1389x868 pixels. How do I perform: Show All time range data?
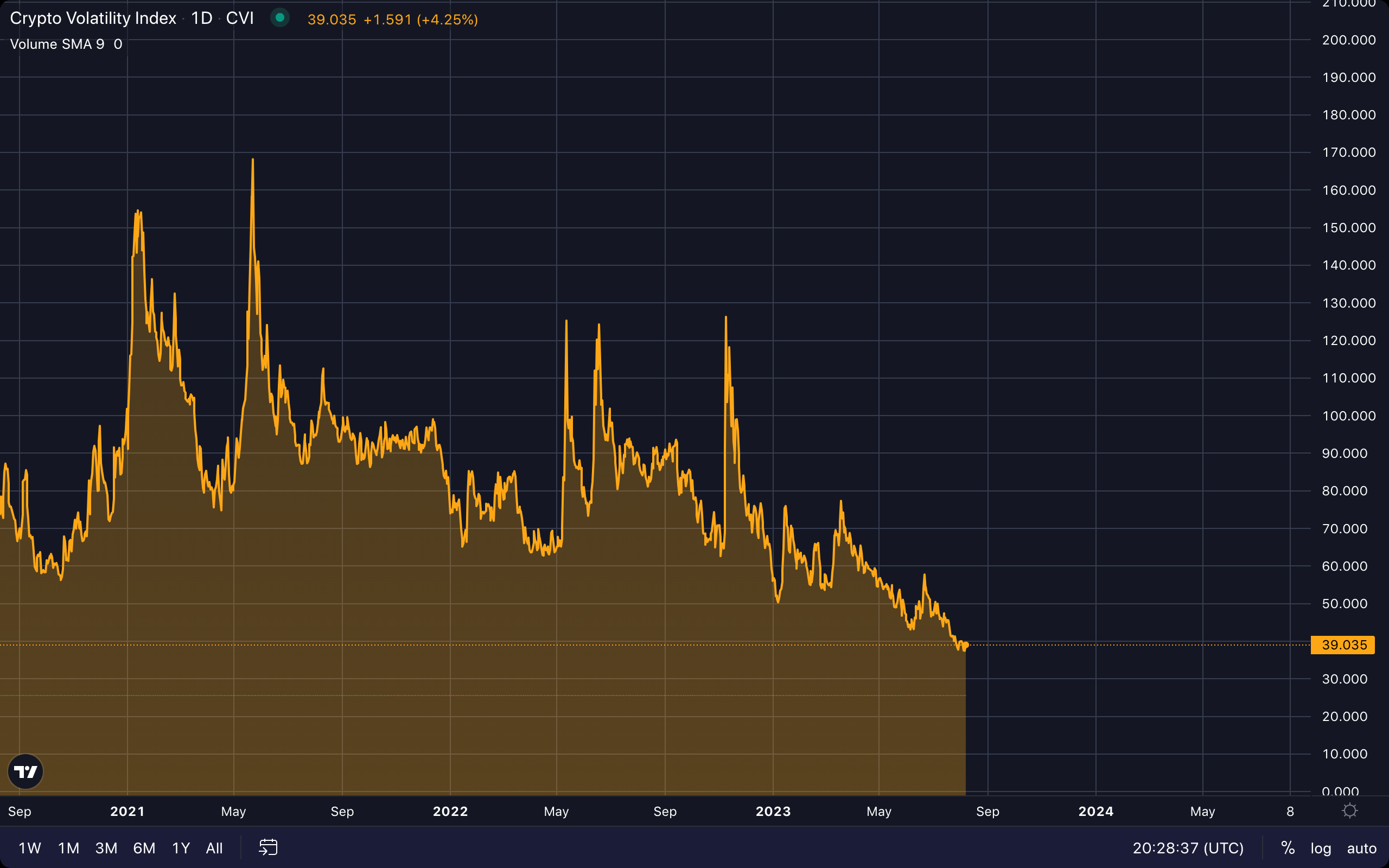tap(214, 848)
